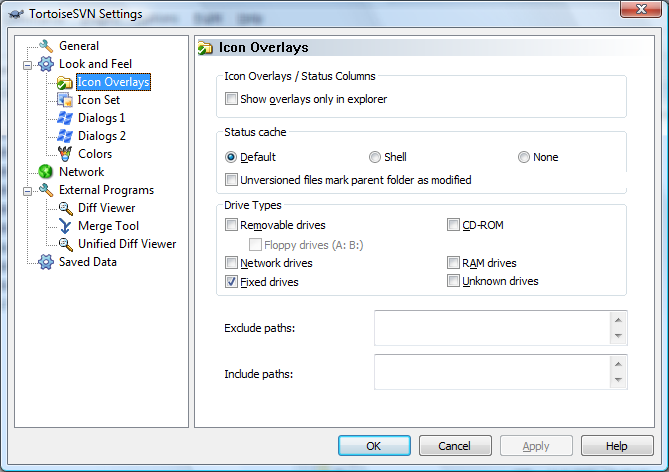Click the General wrench icon in tree
669x472 pixels.
pos(46,46)
